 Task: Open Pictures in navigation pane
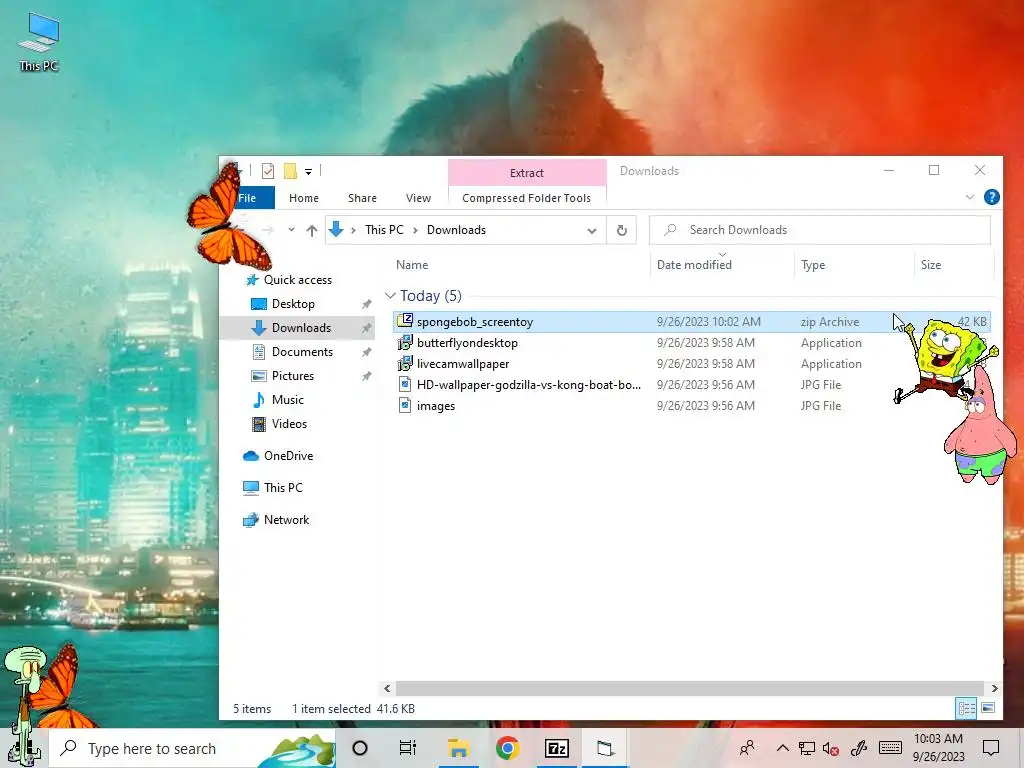coord(293,376)
